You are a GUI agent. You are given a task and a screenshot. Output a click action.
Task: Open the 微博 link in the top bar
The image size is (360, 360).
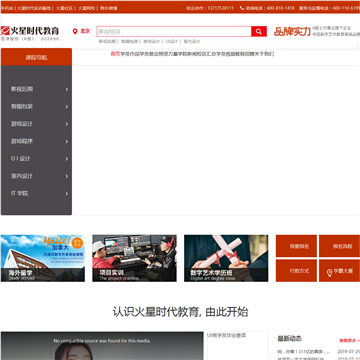pos(109,8)
